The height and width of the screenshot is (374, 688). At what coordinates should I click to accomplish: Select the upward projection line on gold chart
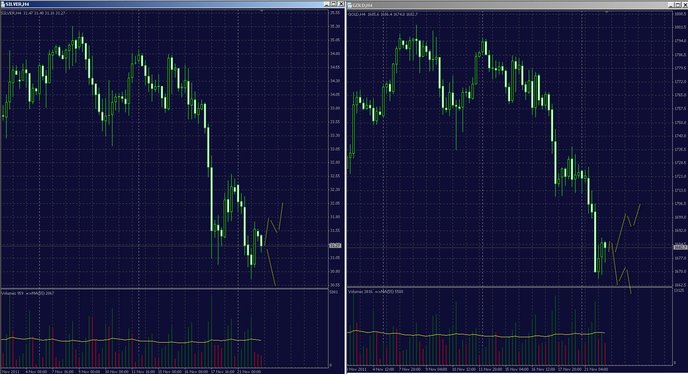pyautogui.click(x=628, y=227)
